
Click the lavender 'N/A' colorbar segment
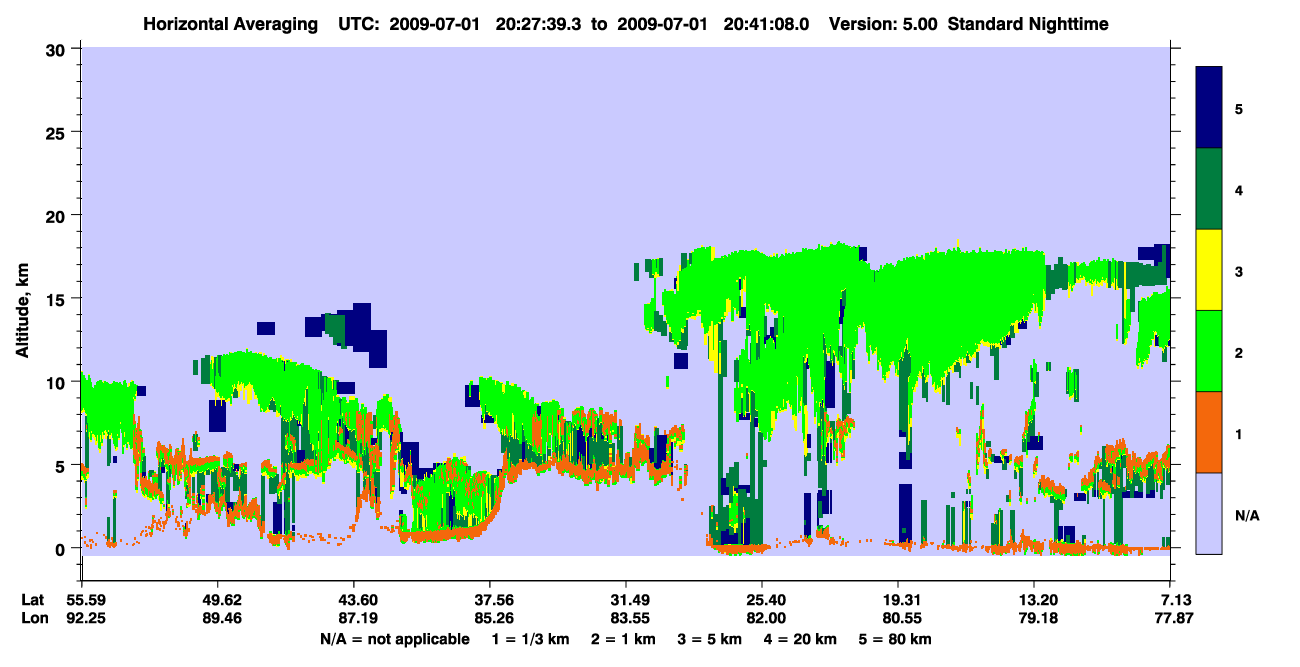point(1209,513)
